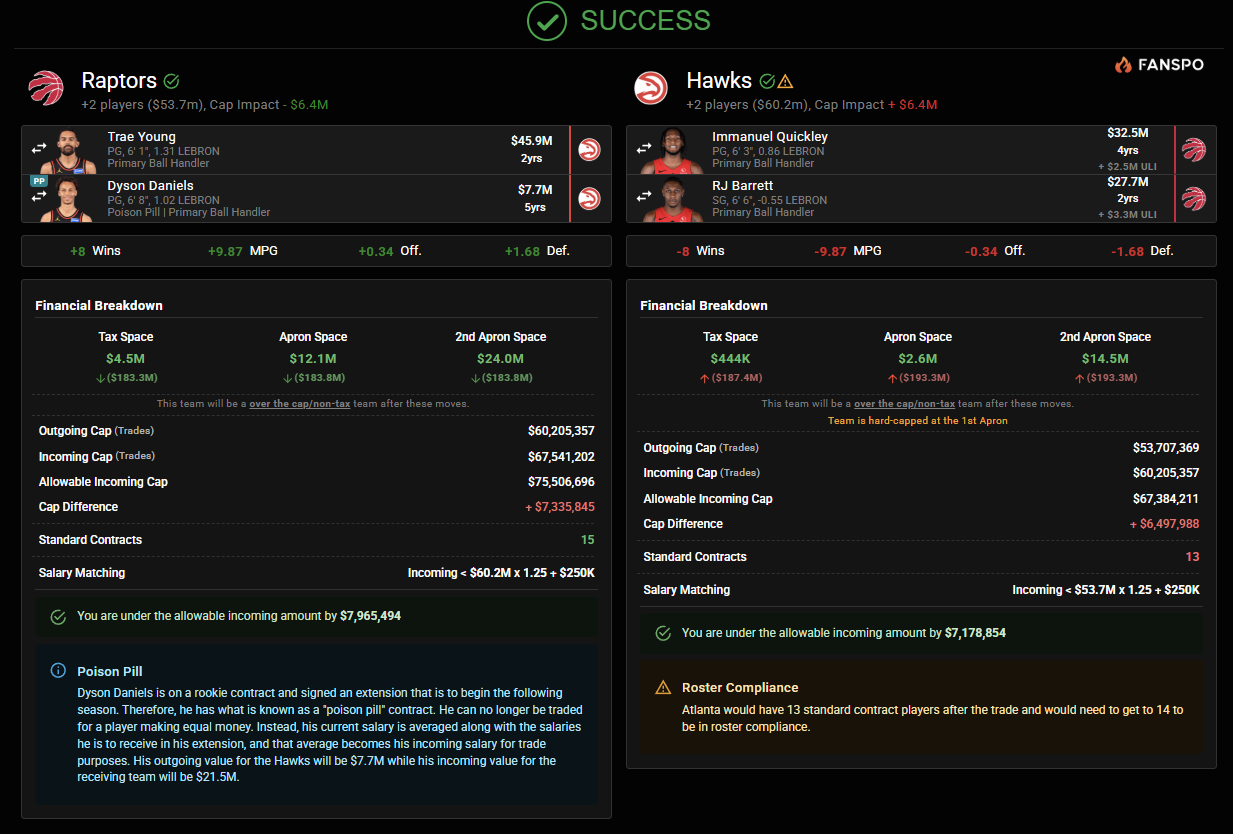Click the Fanspo flame logo

pyautogui.click(x=1123, y=65)
